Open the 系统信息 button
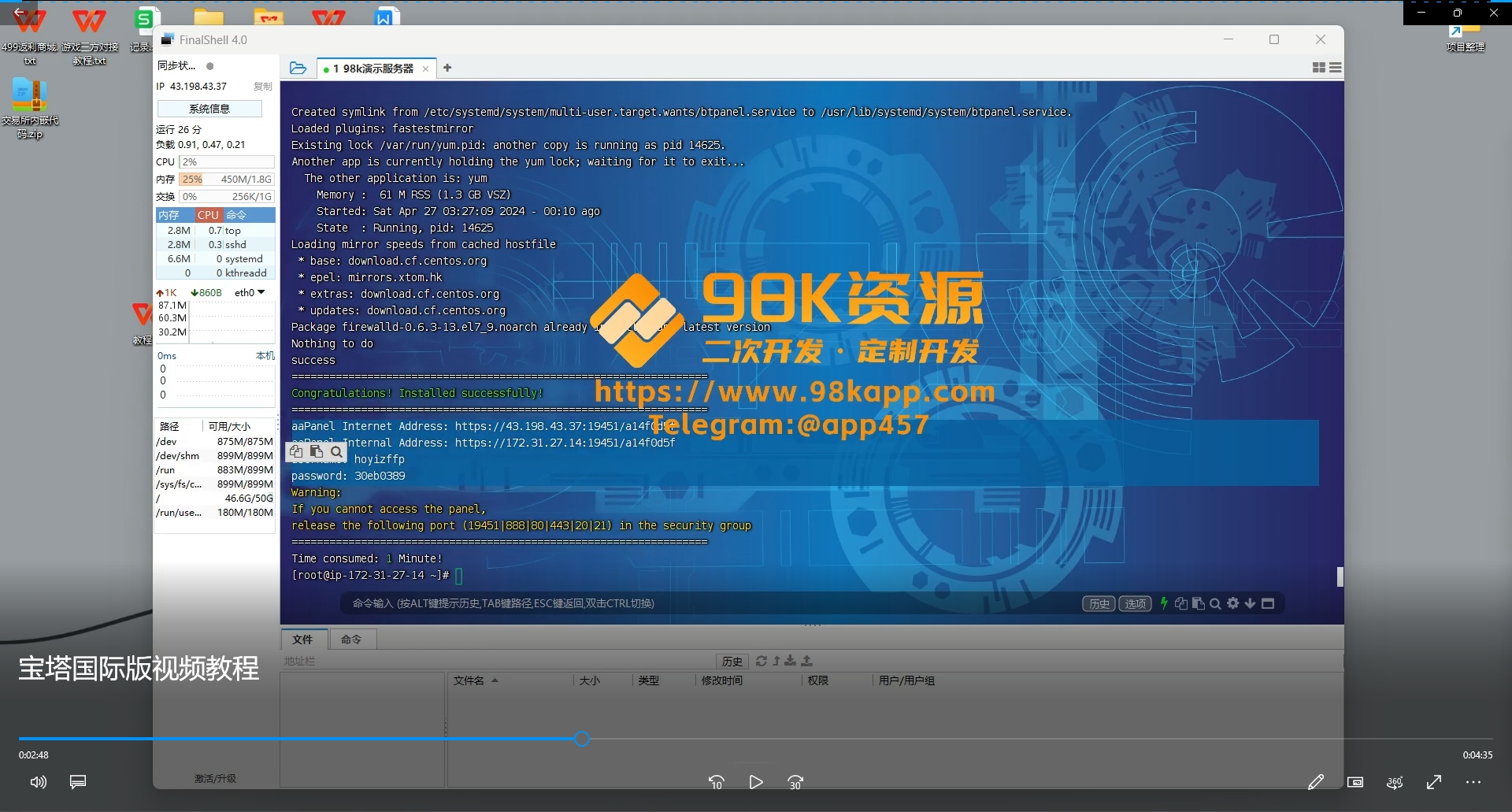 point(209,109)
